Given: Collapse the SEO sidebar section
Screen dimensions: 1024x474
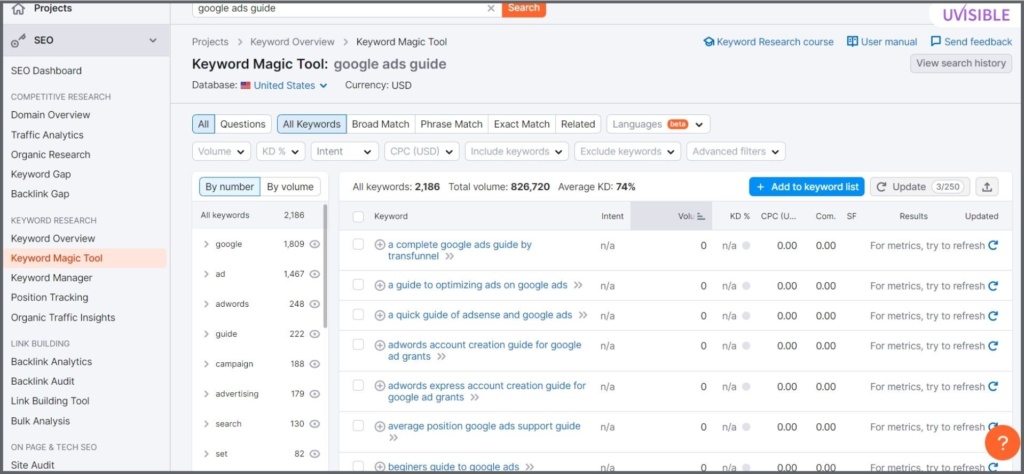Looking at the screenshot, I should 153,40.
